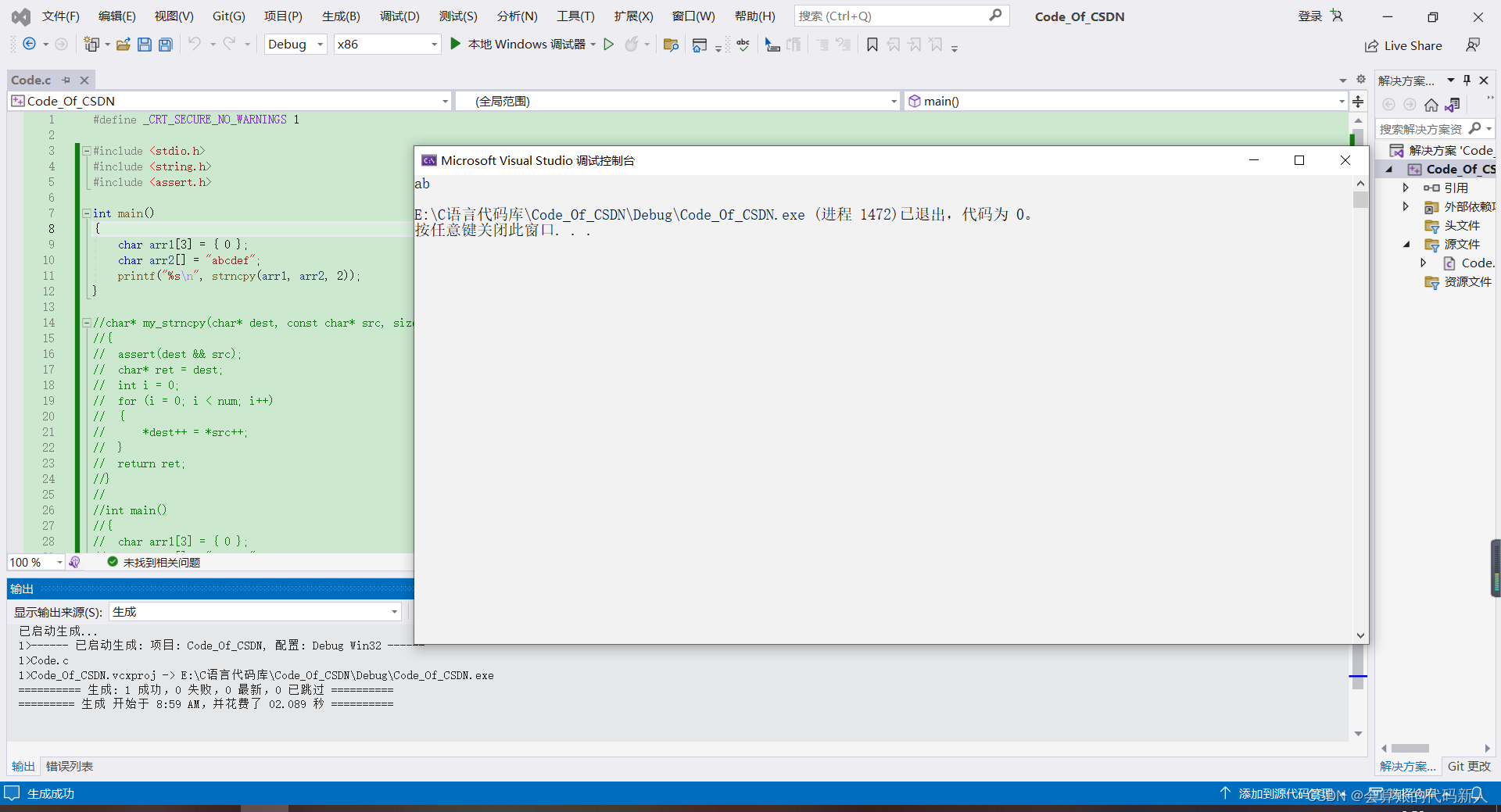Start debugging with the green play arrow
1501x812 pixels.
(455, 45)
